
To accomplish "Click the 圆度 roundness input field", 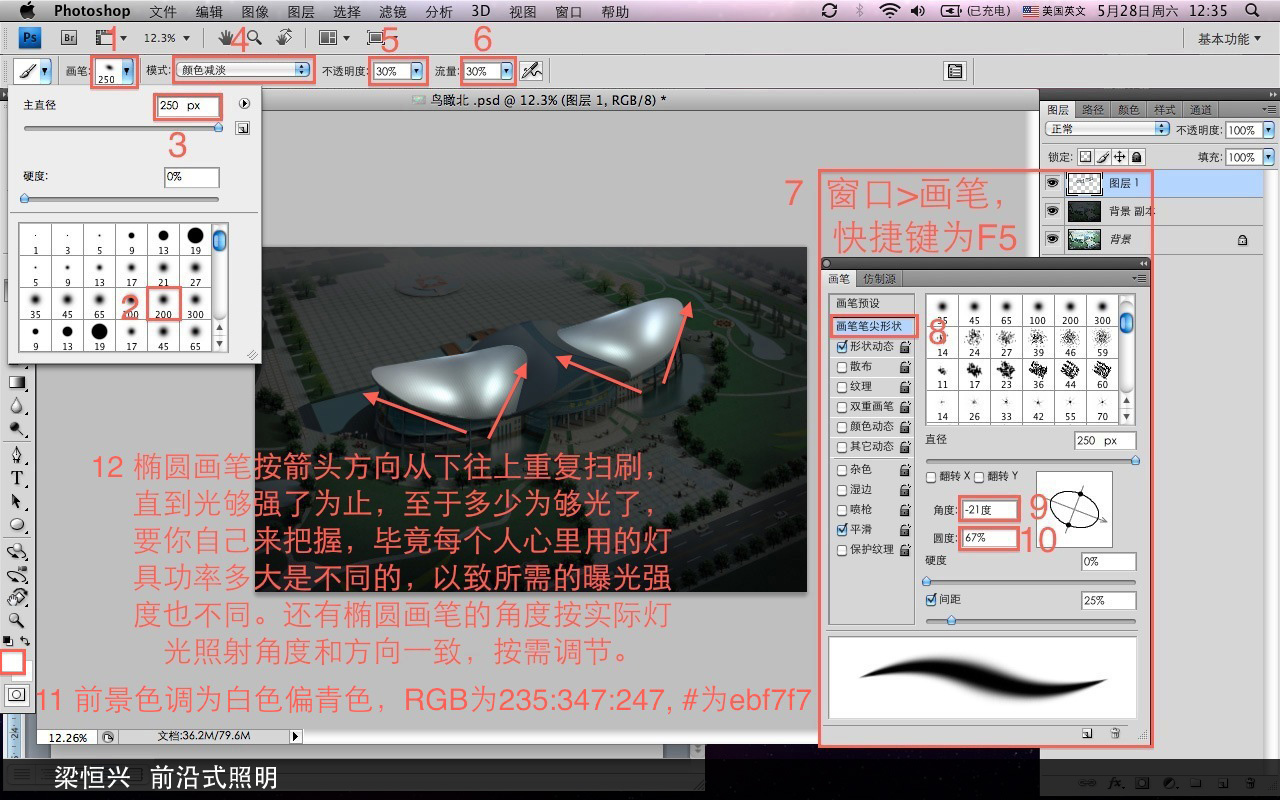I will [989, 538].
